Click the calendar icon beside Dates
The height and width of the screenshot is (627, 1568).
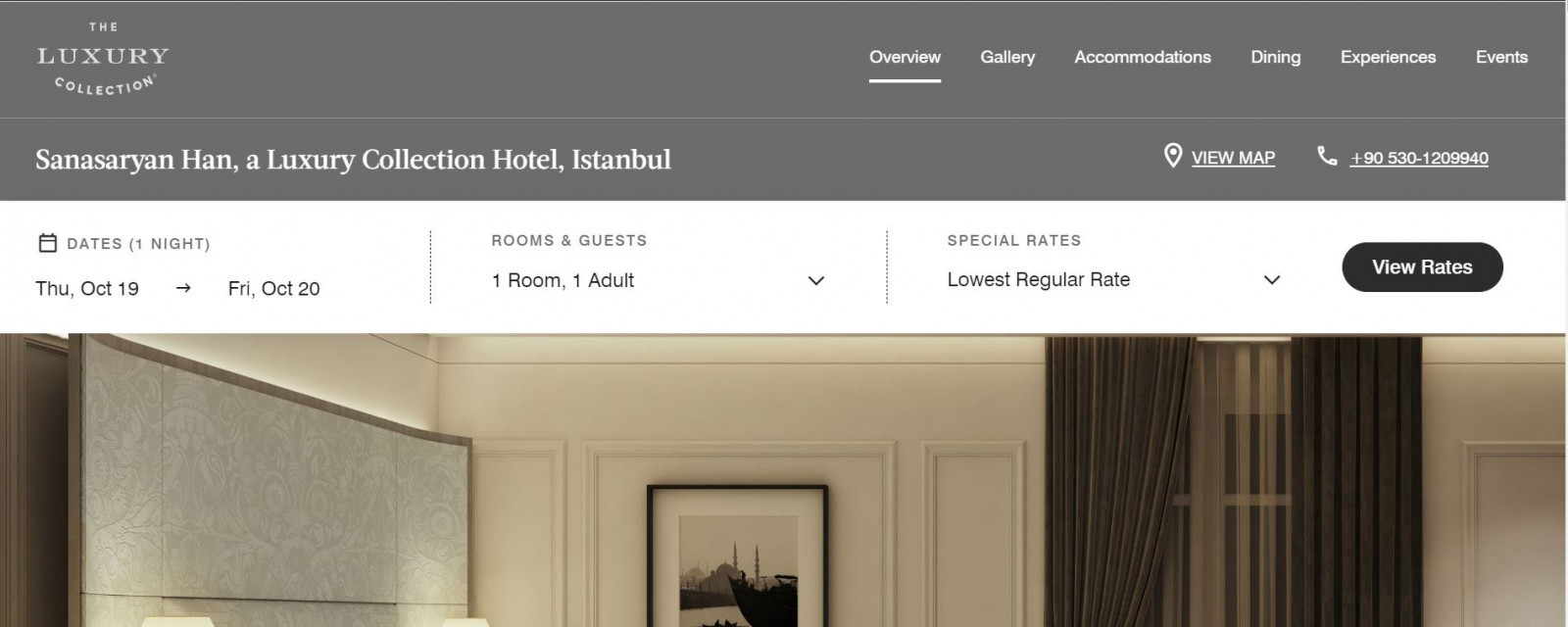pos(47,243)
